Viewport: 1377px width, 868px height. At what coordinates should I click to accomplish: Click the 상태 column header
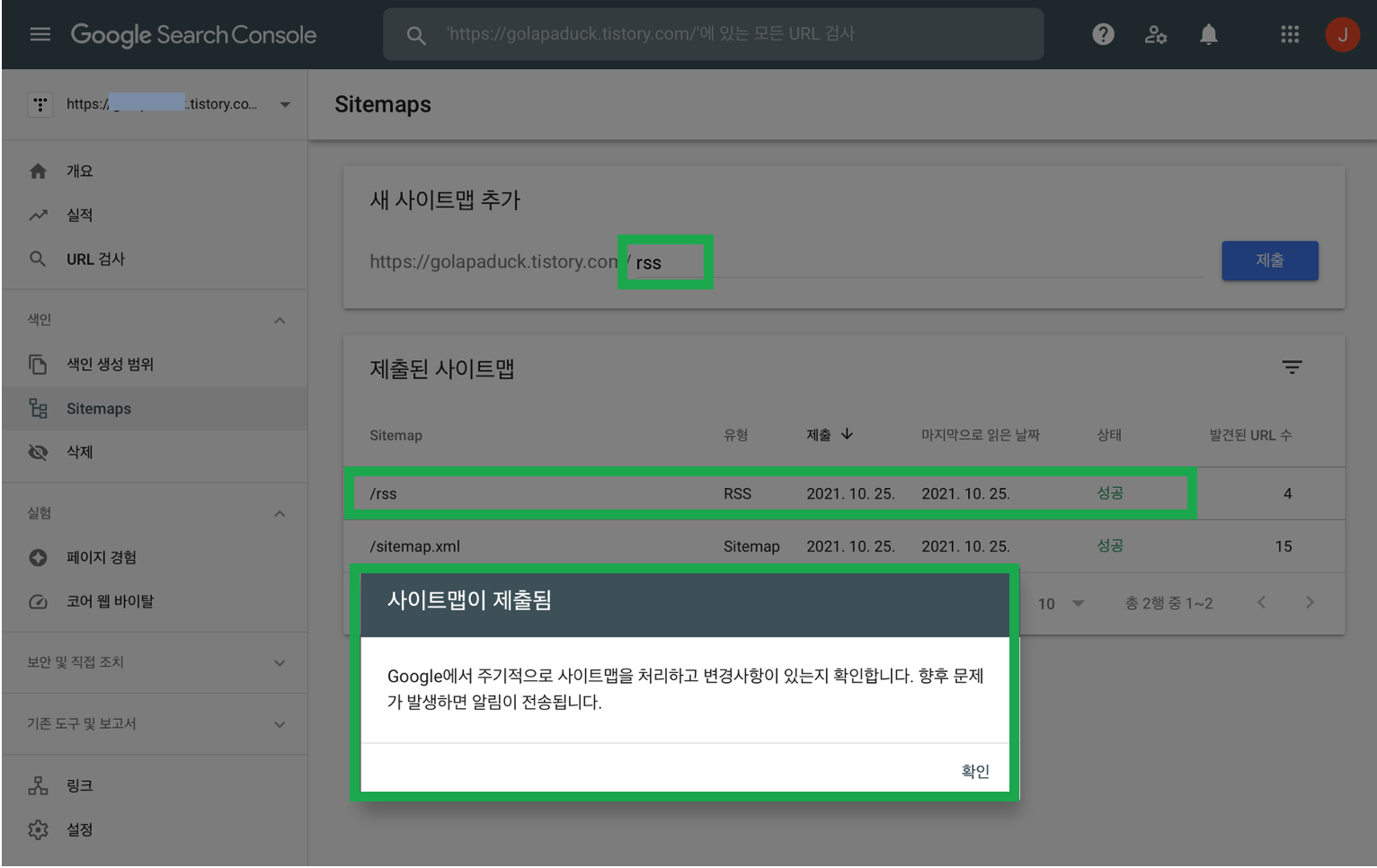click(1109, 435)
